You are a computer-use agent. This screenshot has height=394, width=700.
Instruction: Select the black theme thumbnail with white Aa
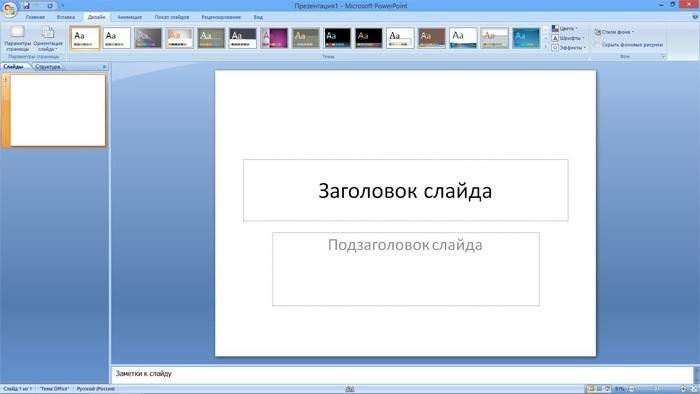[x=337, y=38]
